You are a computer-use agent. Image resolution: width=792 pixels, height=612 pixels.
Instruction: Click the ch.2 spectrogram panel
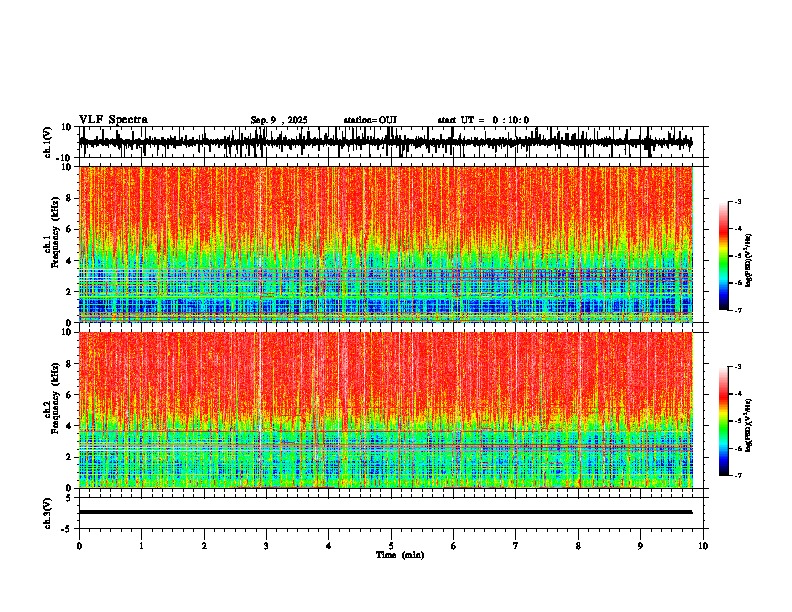(x=385, y=410)
